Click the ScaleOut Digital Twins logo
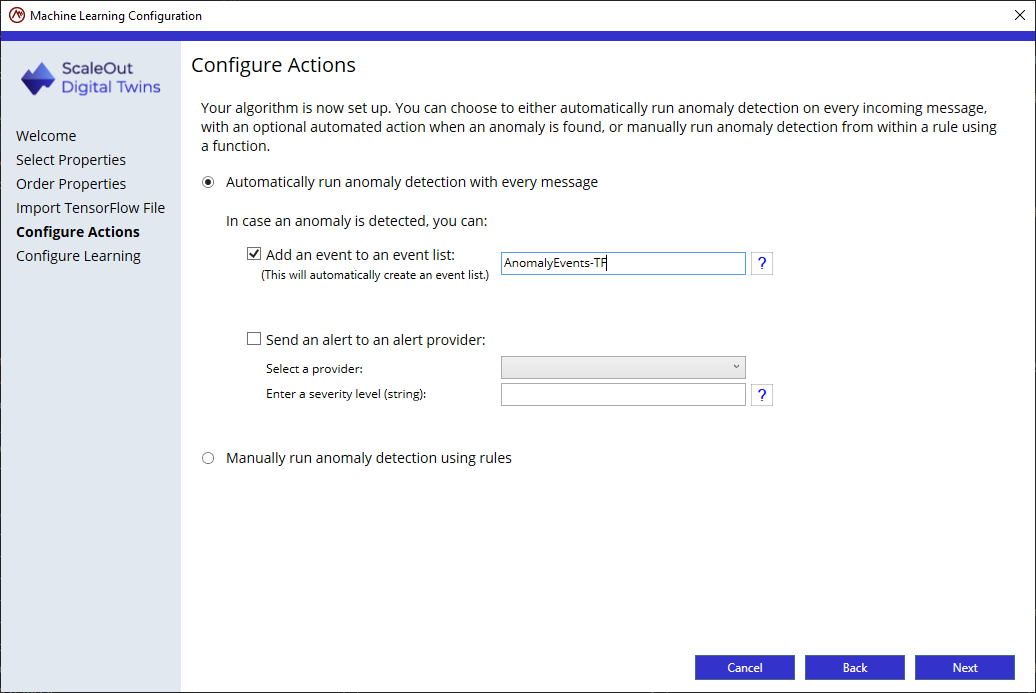Viewport: 1036px width, 693px height. click(x=91, y=78)
